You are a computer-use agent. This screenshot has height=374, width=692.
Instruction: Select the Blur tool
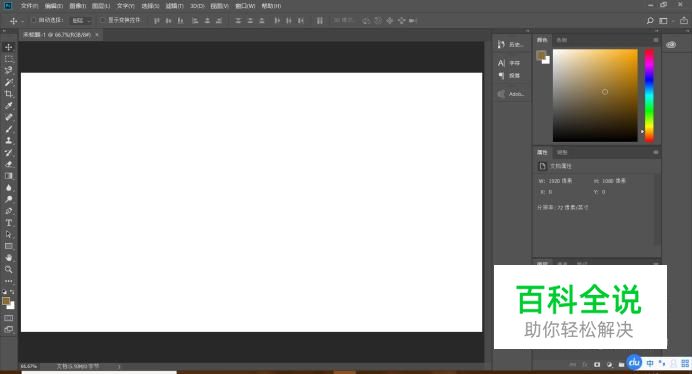8,187
